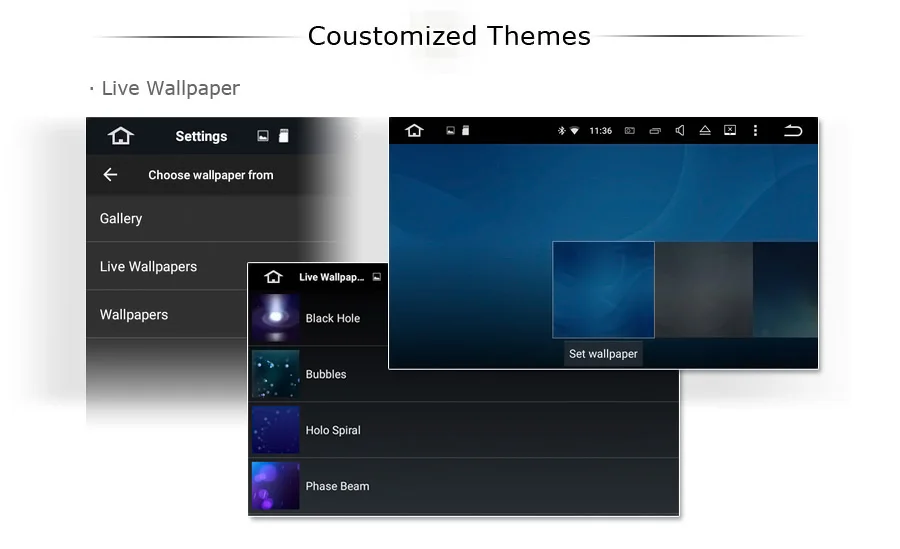Tap the Settings title text

click(x=201, y=136)
